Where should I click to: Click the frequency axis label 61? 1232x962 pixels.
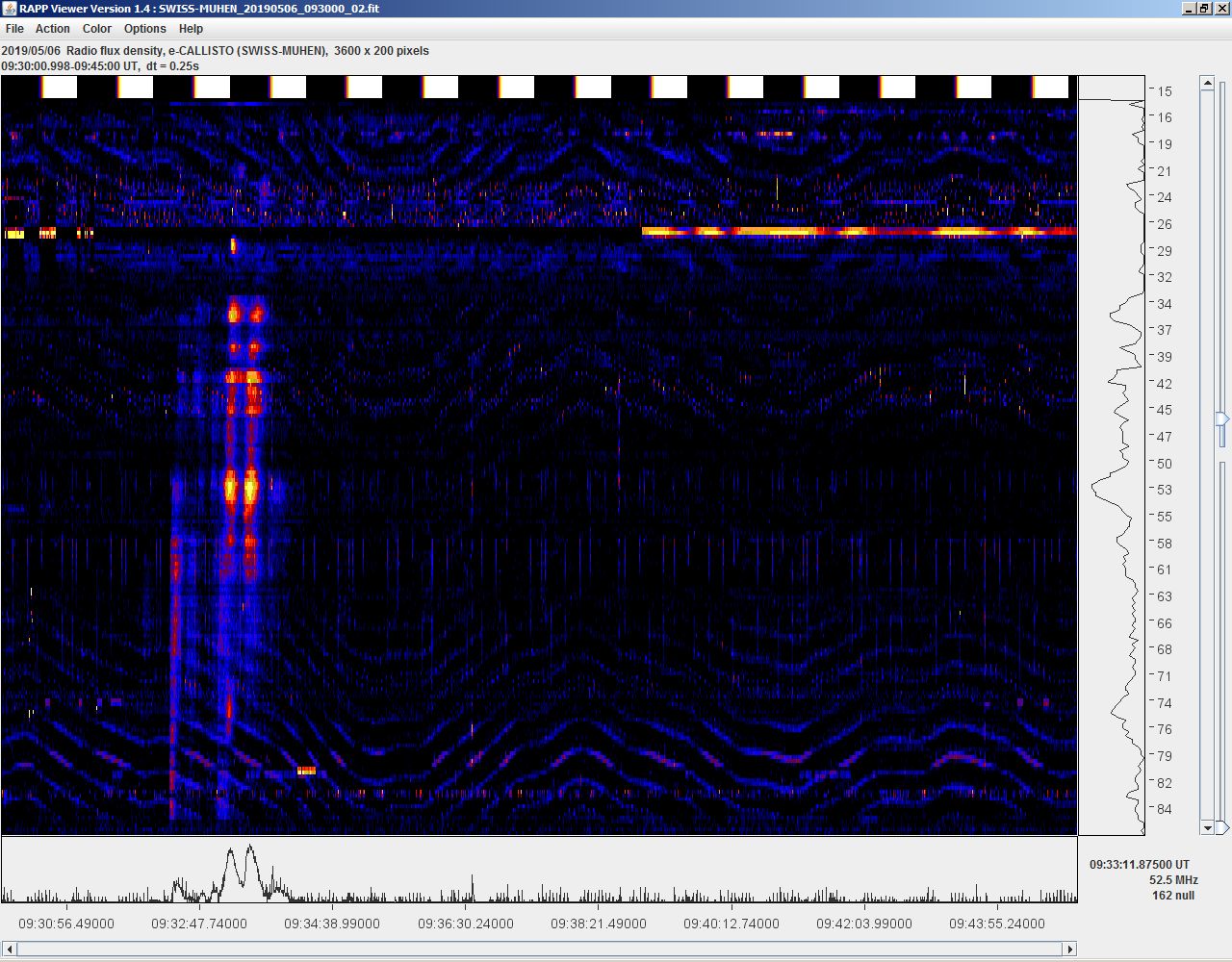coord(1165,570)
